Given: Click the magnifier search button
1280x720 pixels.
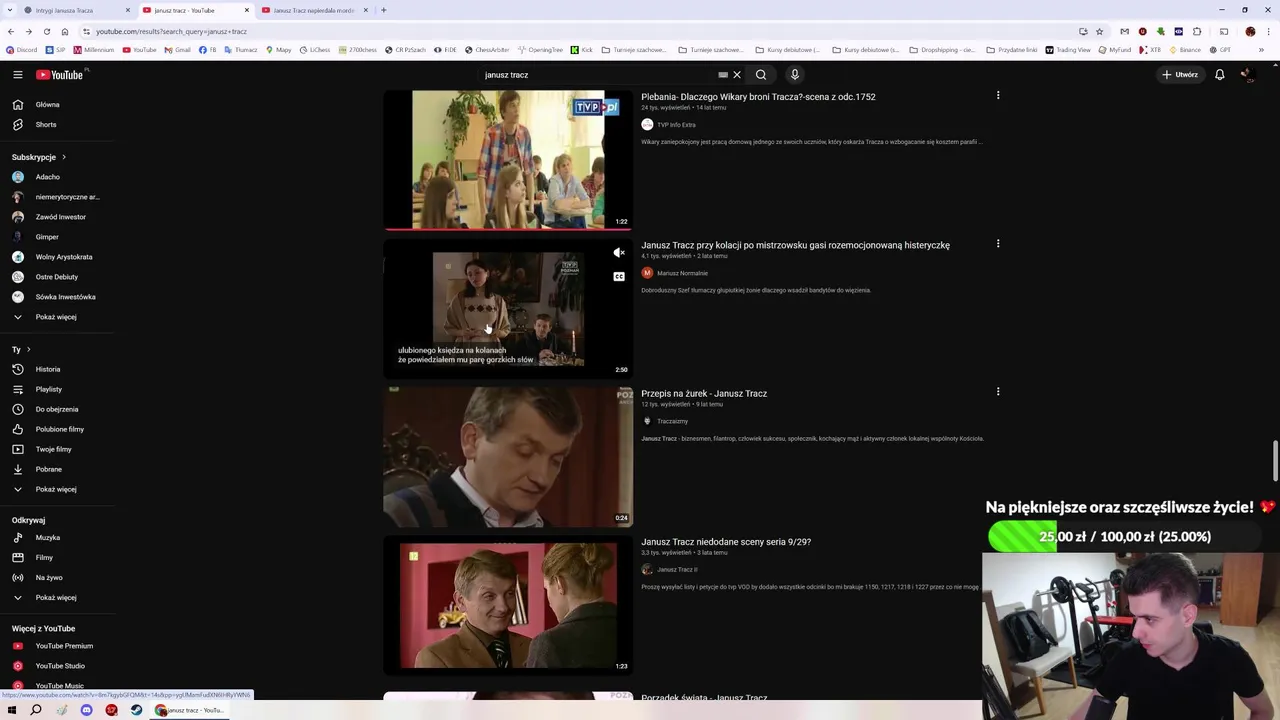Looking at the screenshot, I should pos(761,75).
